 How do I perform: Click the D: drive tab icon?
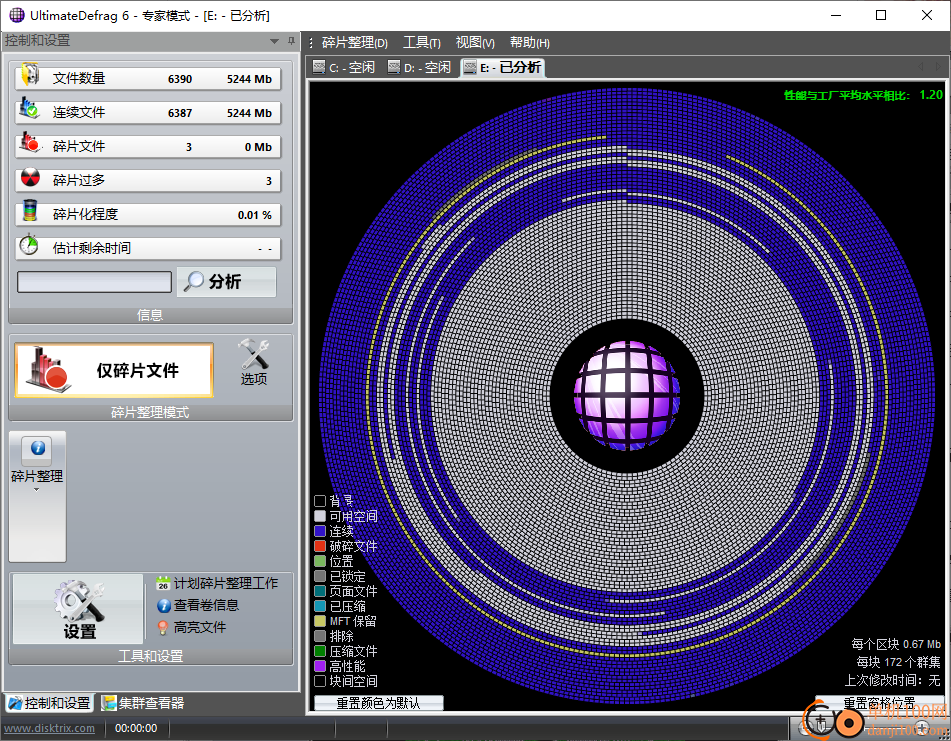[394, 67]
